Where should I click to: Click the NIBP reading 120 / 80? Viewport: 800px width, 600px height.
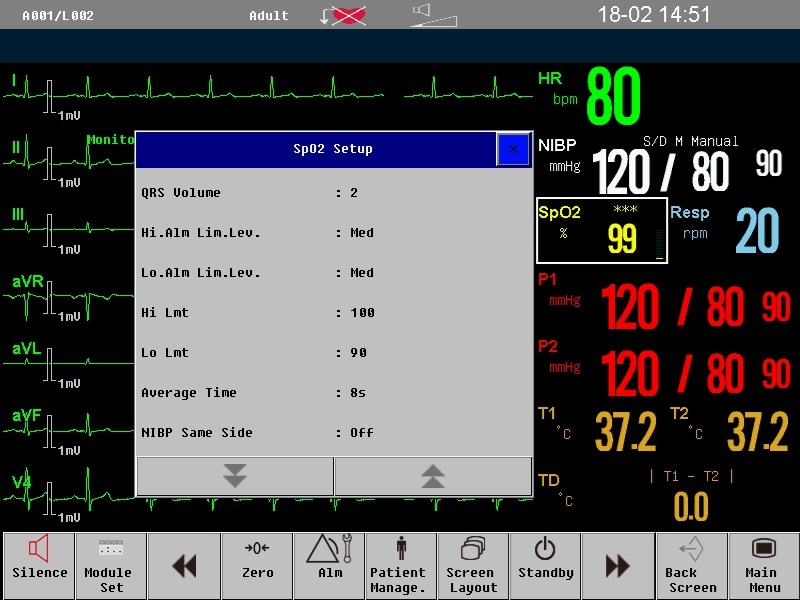(x=661, y=172)
